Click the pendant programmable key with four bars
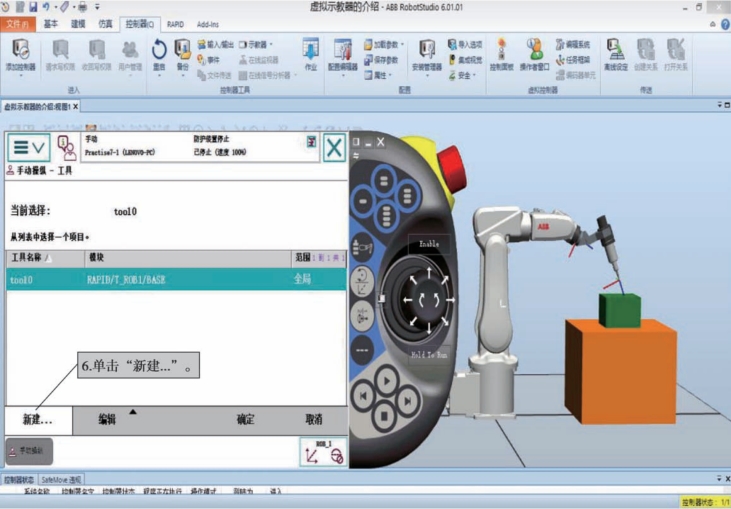 386,215
